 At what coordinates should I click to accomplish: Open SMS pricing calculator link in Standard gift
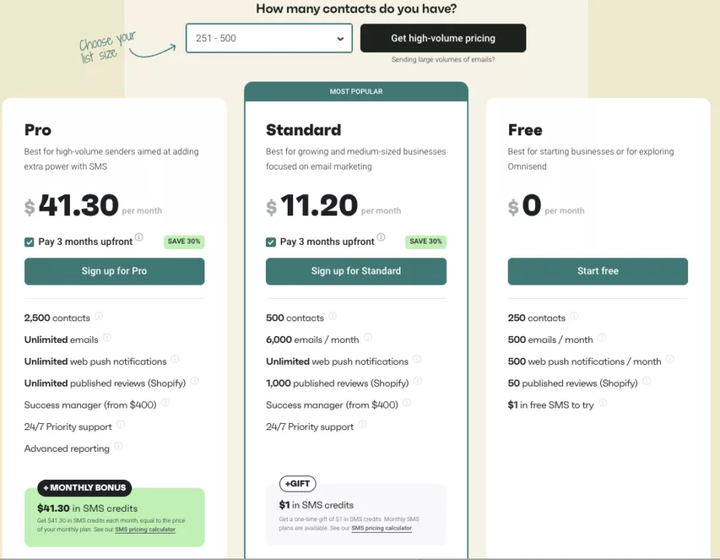[382, 528]
